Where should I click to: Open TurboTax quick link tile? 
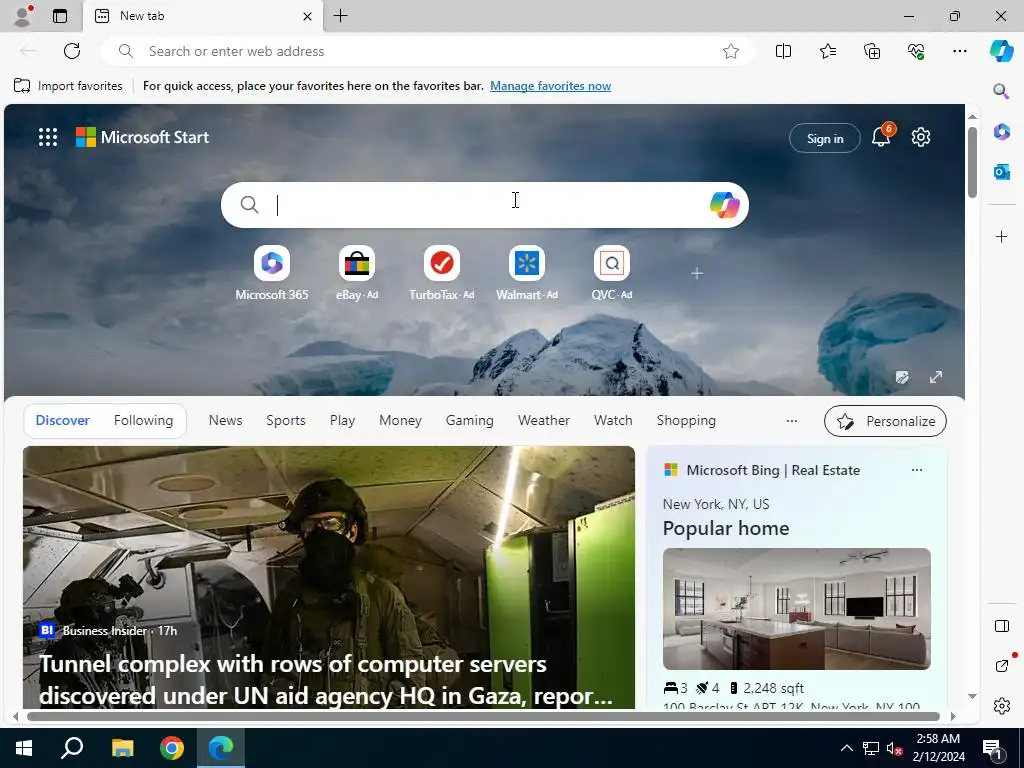coord(441,273)
